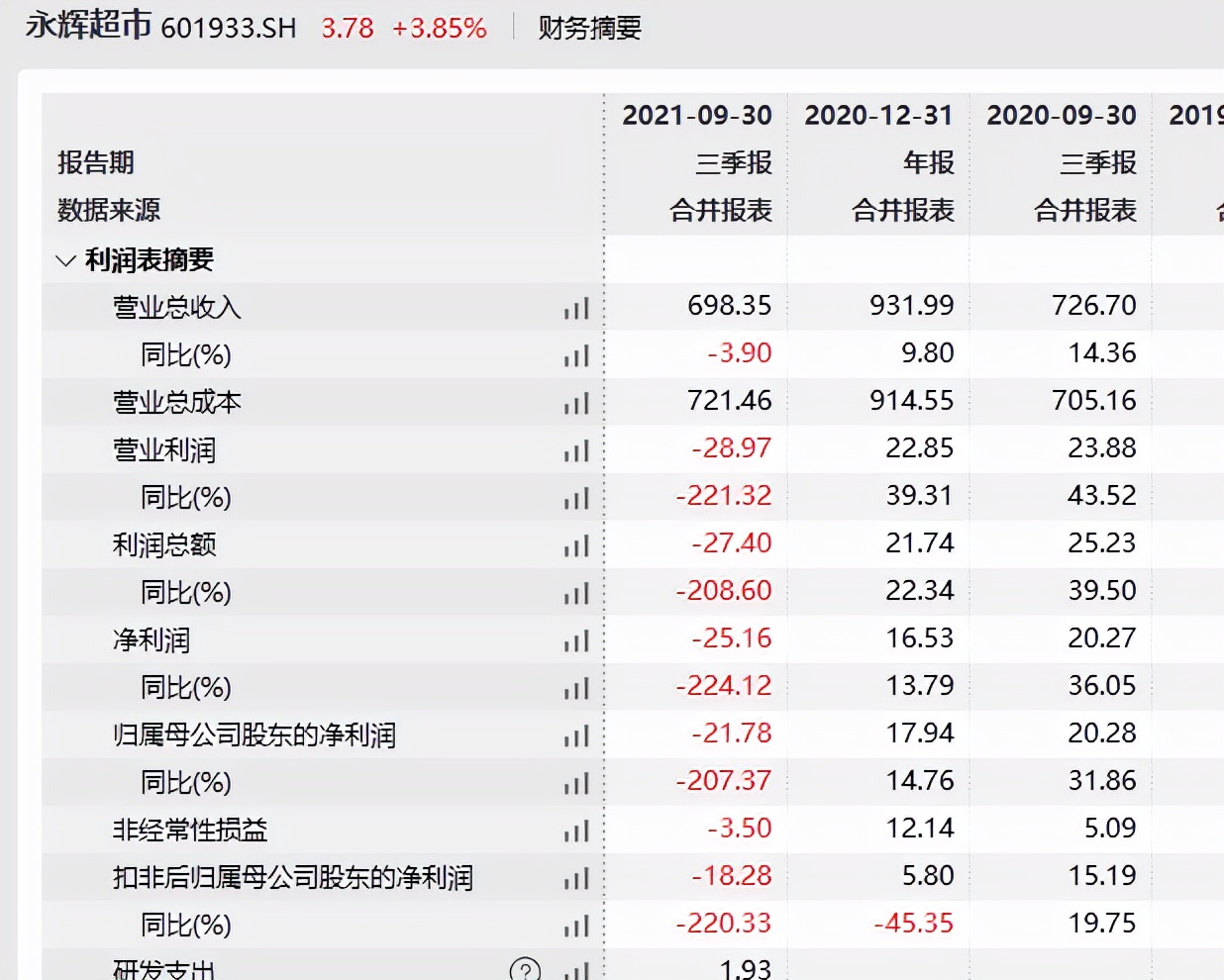Viewport: 1224px width, 980px height.
Task: Open trend chart for 营业总成本
Action: coord(574,403)
